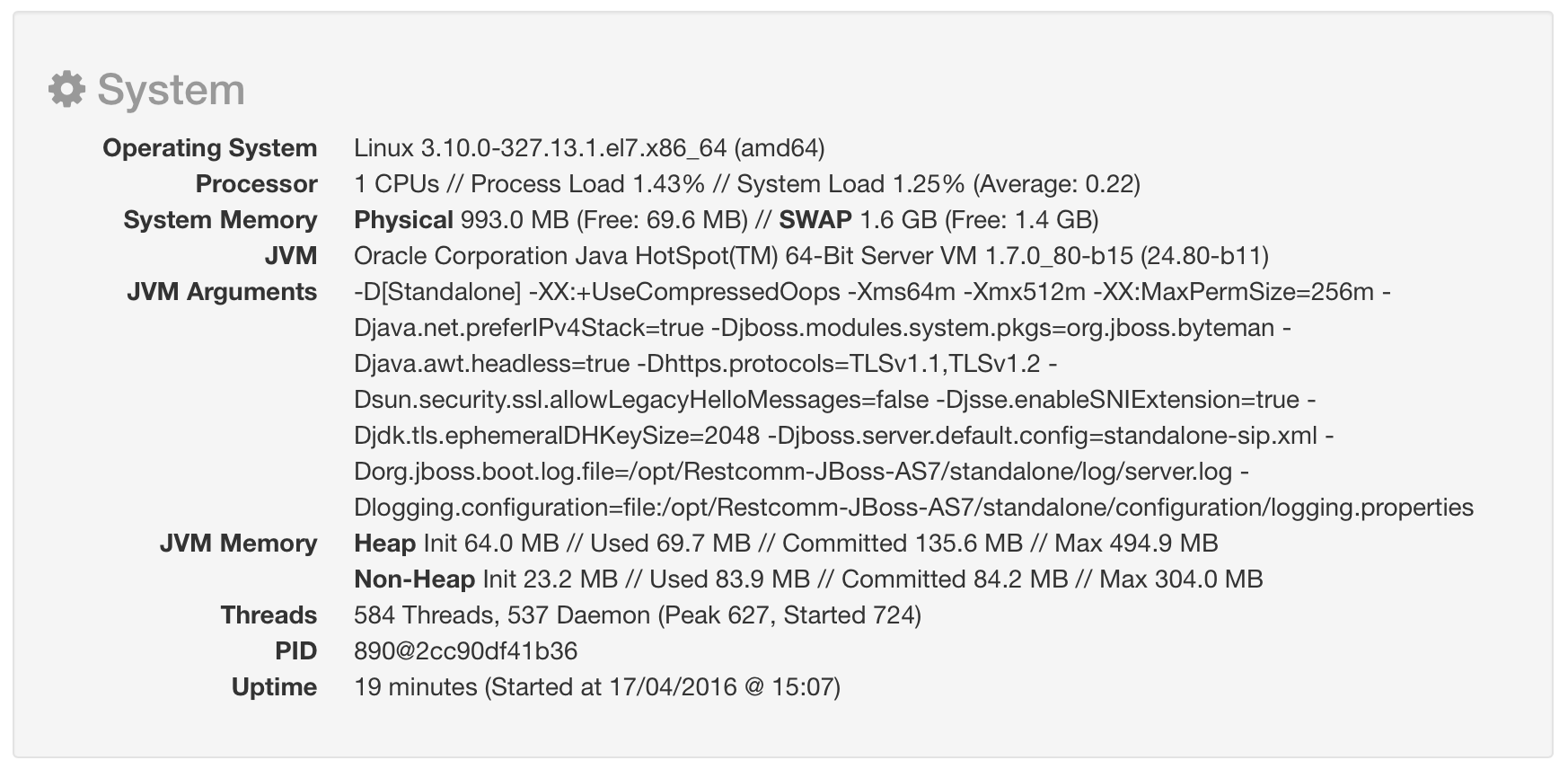This screenshot has width=1568, height=778.
Task: Click the Processor label
Action: pos(256,184)
